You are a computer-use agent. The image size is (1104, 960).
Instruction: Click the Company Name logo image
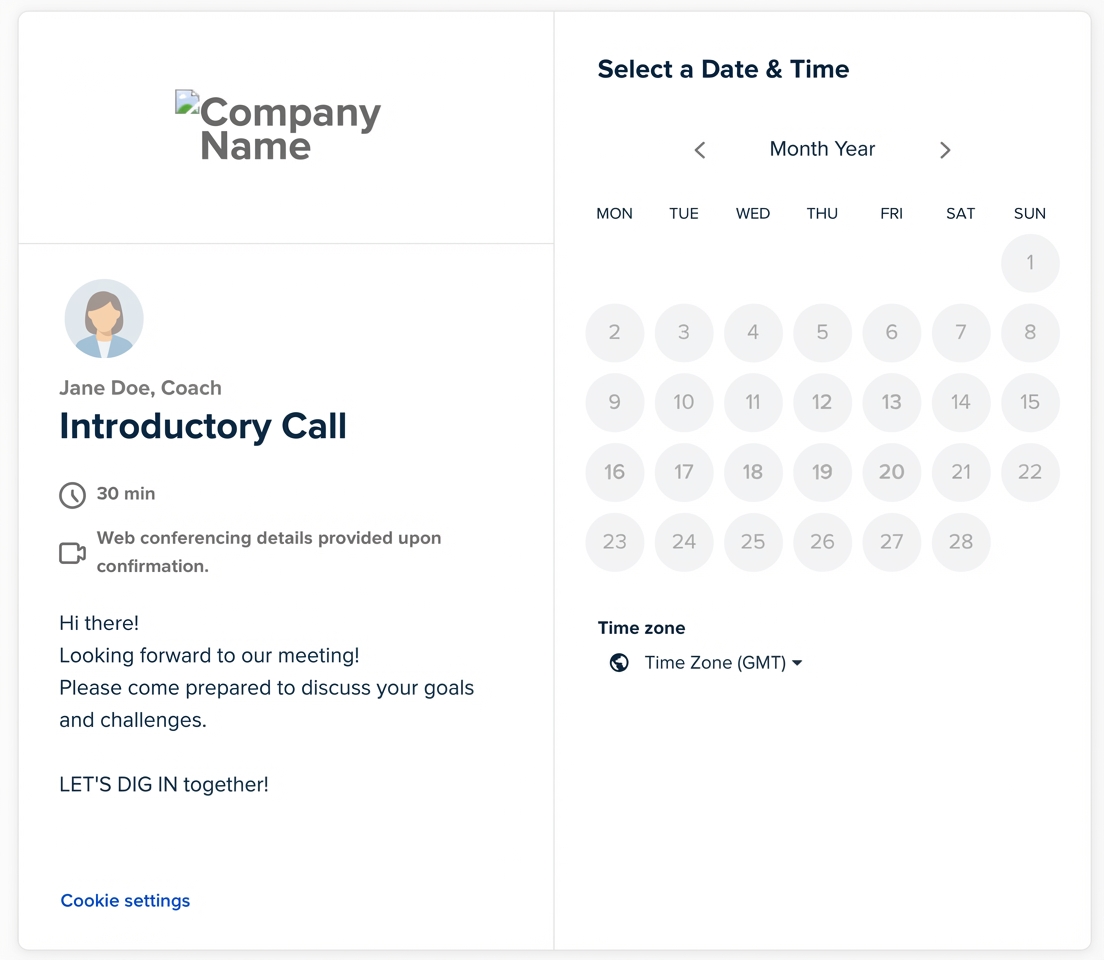coord(278,124)
